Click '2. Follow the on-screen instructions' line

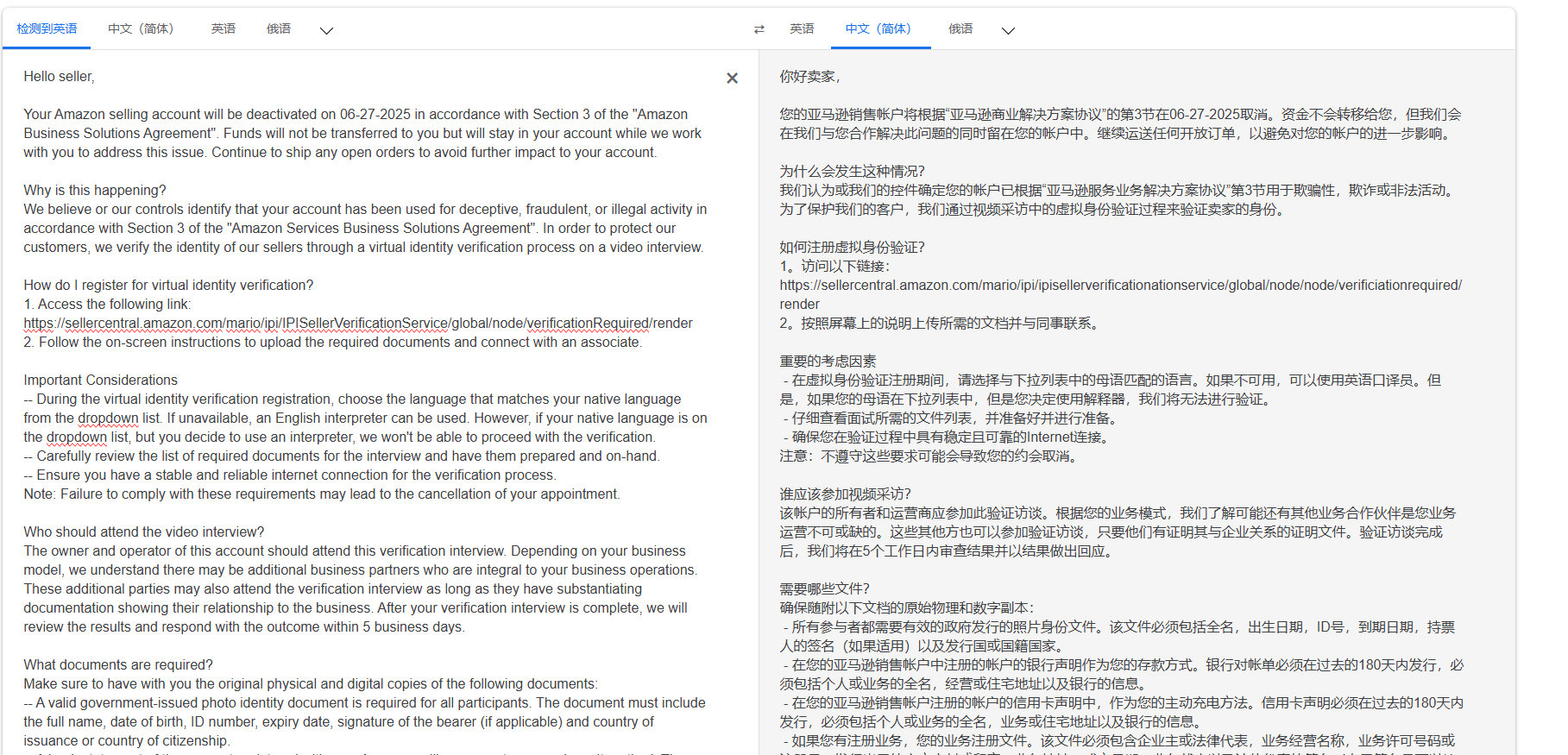click(x=333, y=343)
